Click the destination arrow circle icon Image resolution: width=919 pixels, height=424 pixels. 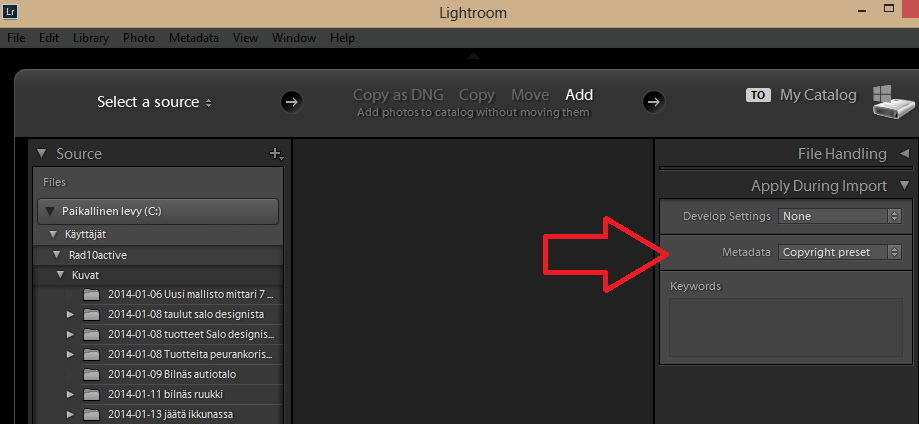pyautogui.click(x=653, y=102)
